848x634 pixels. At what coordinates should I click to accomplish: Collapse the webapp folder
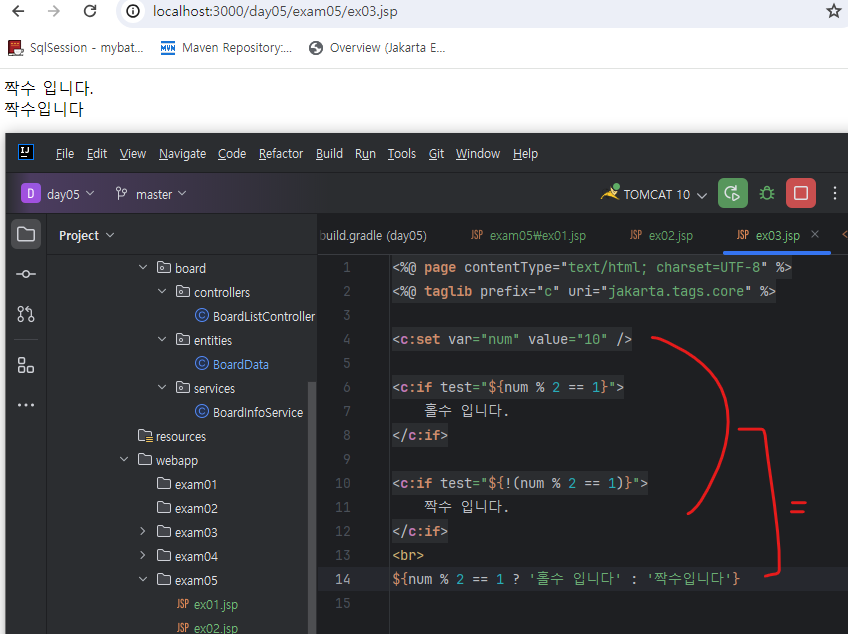tap(124, 460)
